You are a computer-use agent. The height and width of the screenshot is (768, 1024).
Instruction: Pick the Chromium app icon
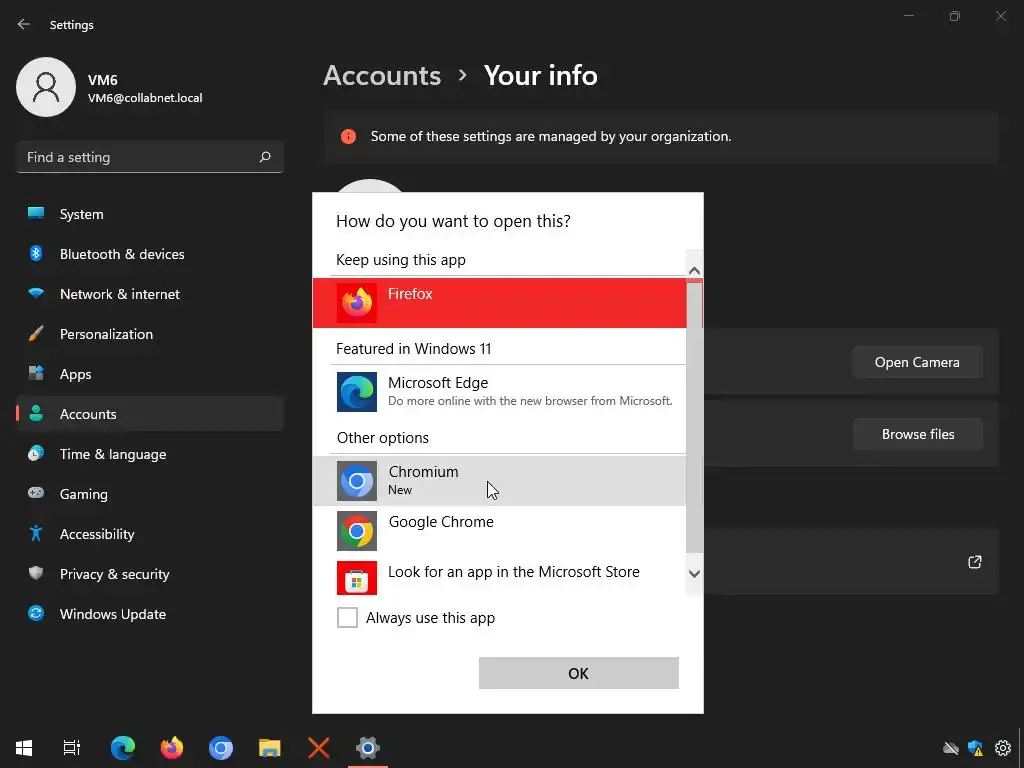(357, 481)
